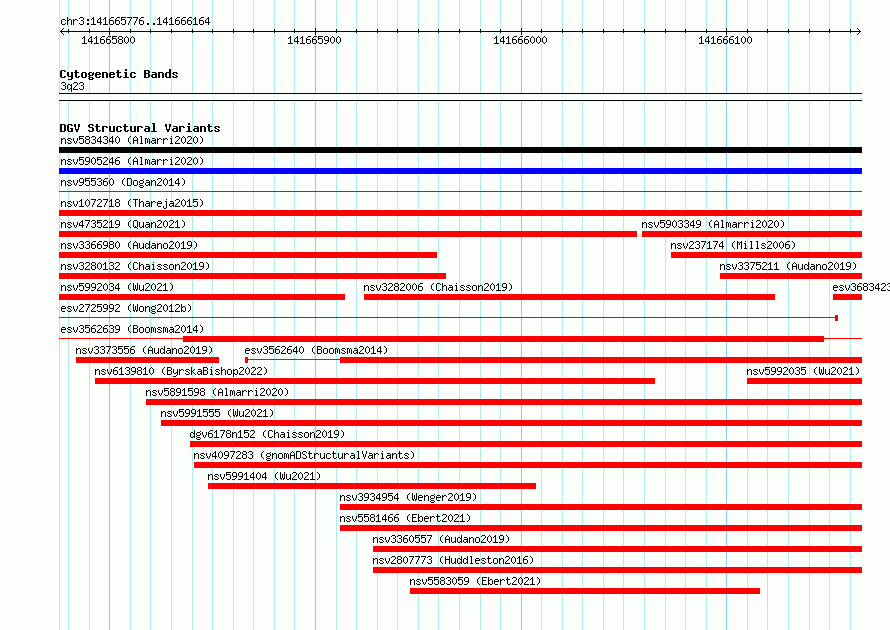The image size is (890, 630).
Task: Open nsv955360 (Dogan2014) variant
Action: tap(123, 182)
